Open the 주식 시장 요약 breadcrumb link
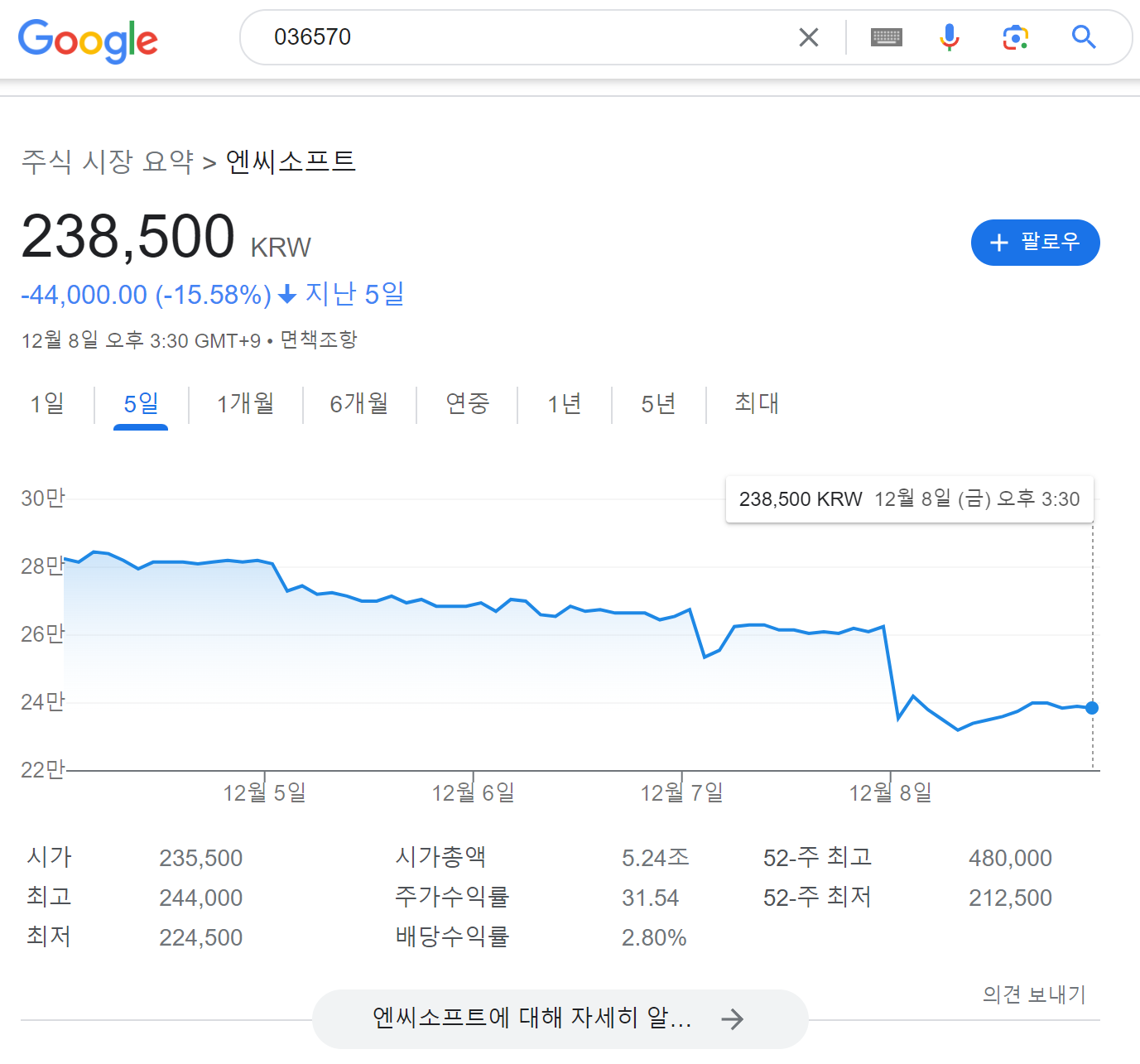 coord(106,161)
